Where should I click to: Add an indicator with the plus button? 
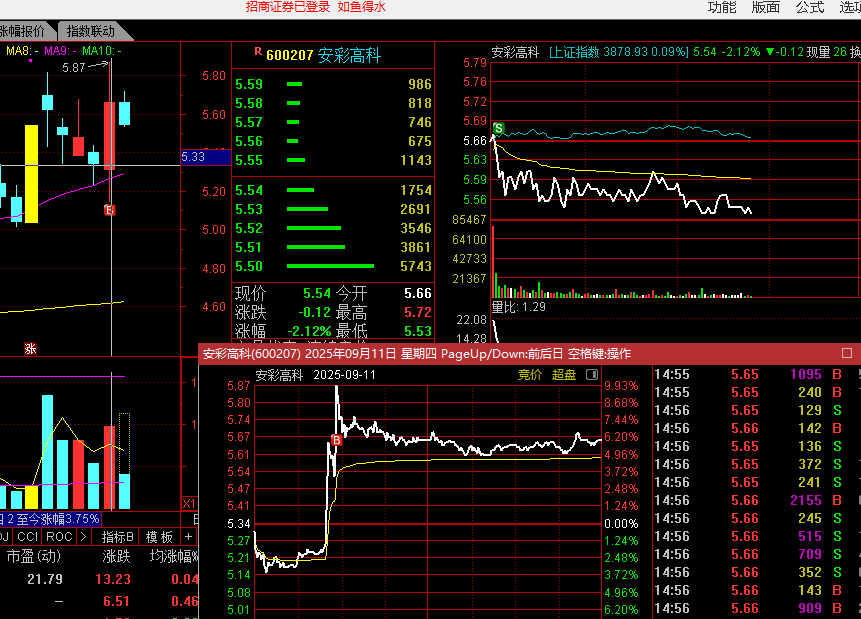(188, 537)
